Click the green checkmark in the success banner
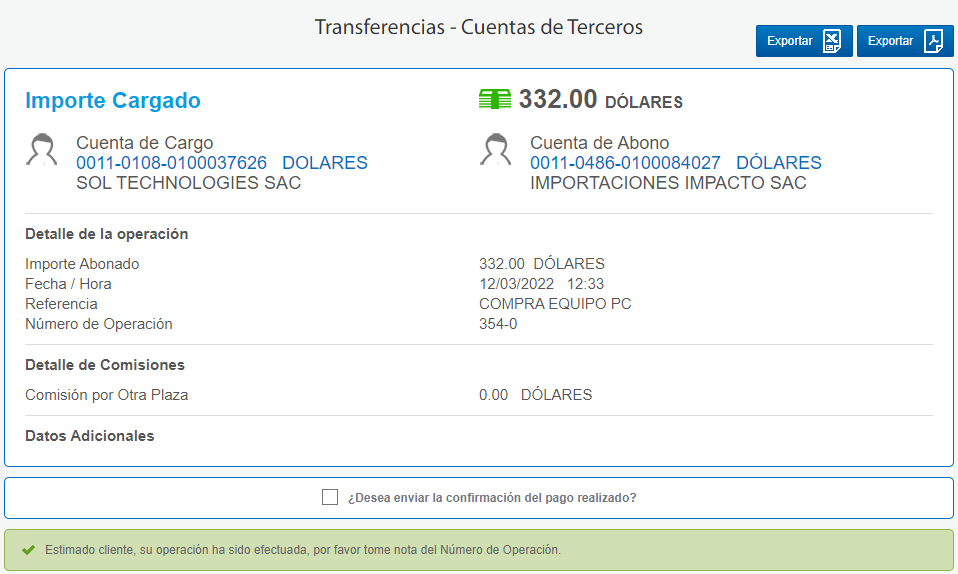 (x=29, y=550)
